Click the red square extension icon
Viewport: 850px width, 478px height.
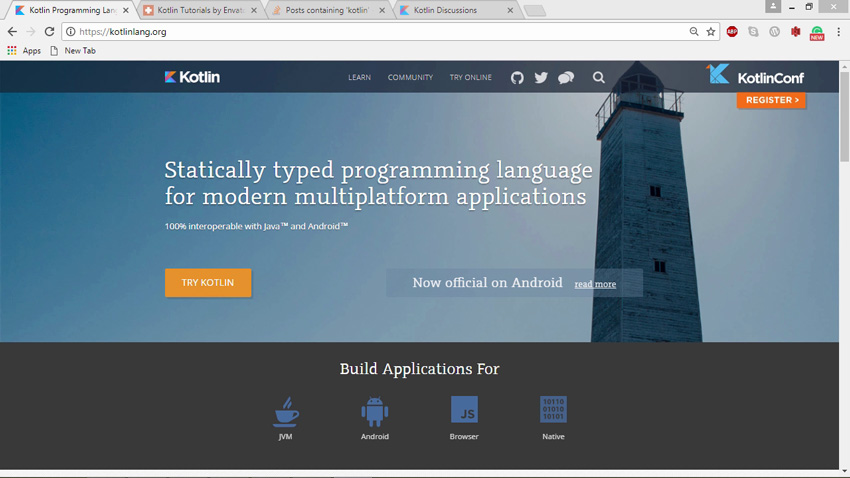[x=795, y=31]
